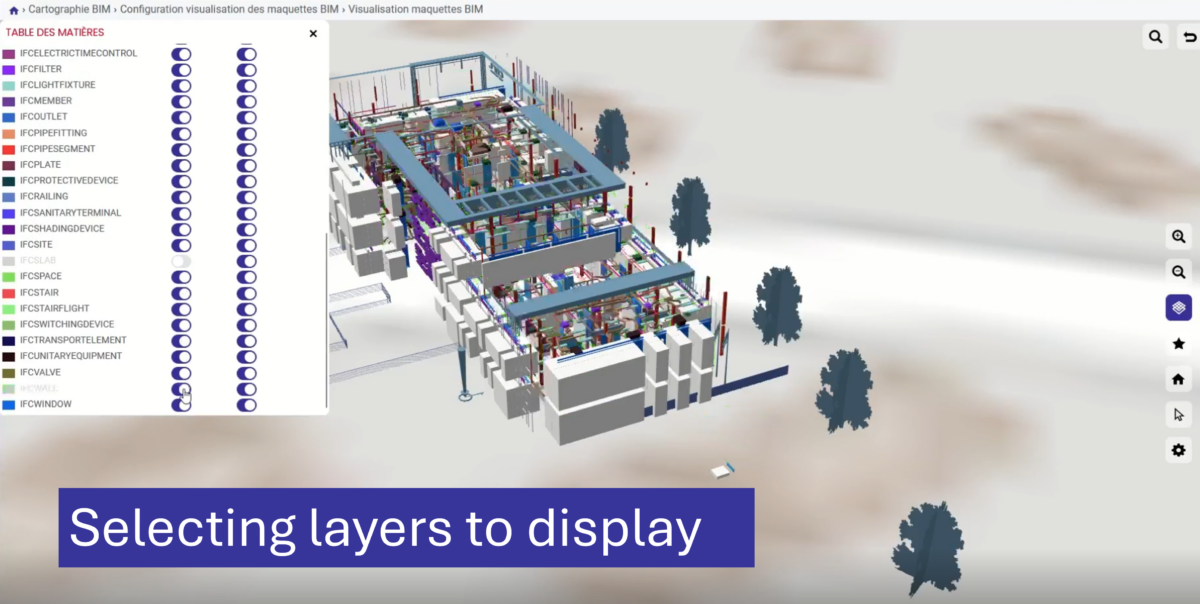Viewport: 1200px width, 604px height.
Task: Toggle the highlighted layers panel icon
Action: coord(1178,307)
